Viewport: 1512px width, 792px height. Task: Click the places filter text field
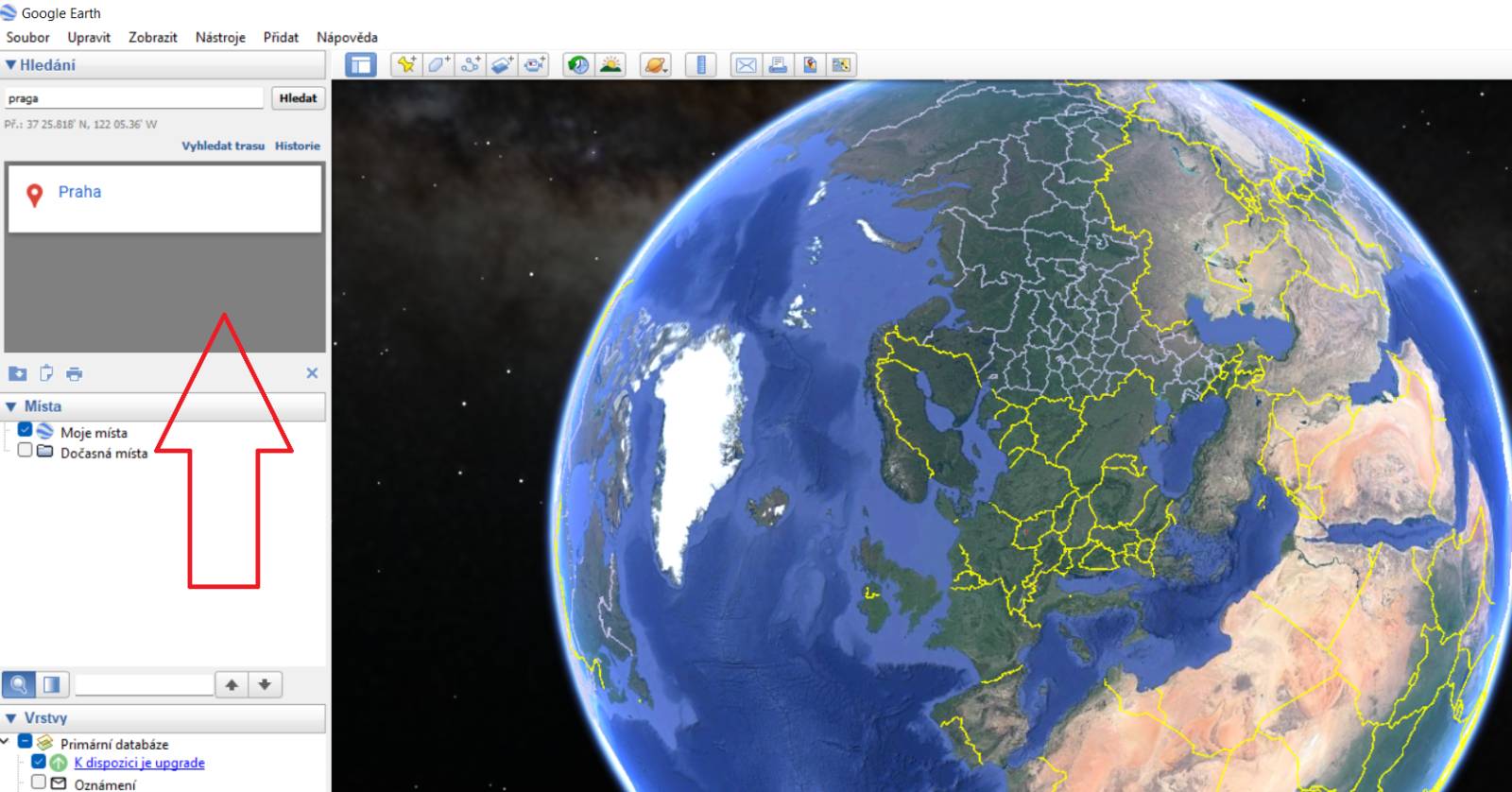point(144,684)
